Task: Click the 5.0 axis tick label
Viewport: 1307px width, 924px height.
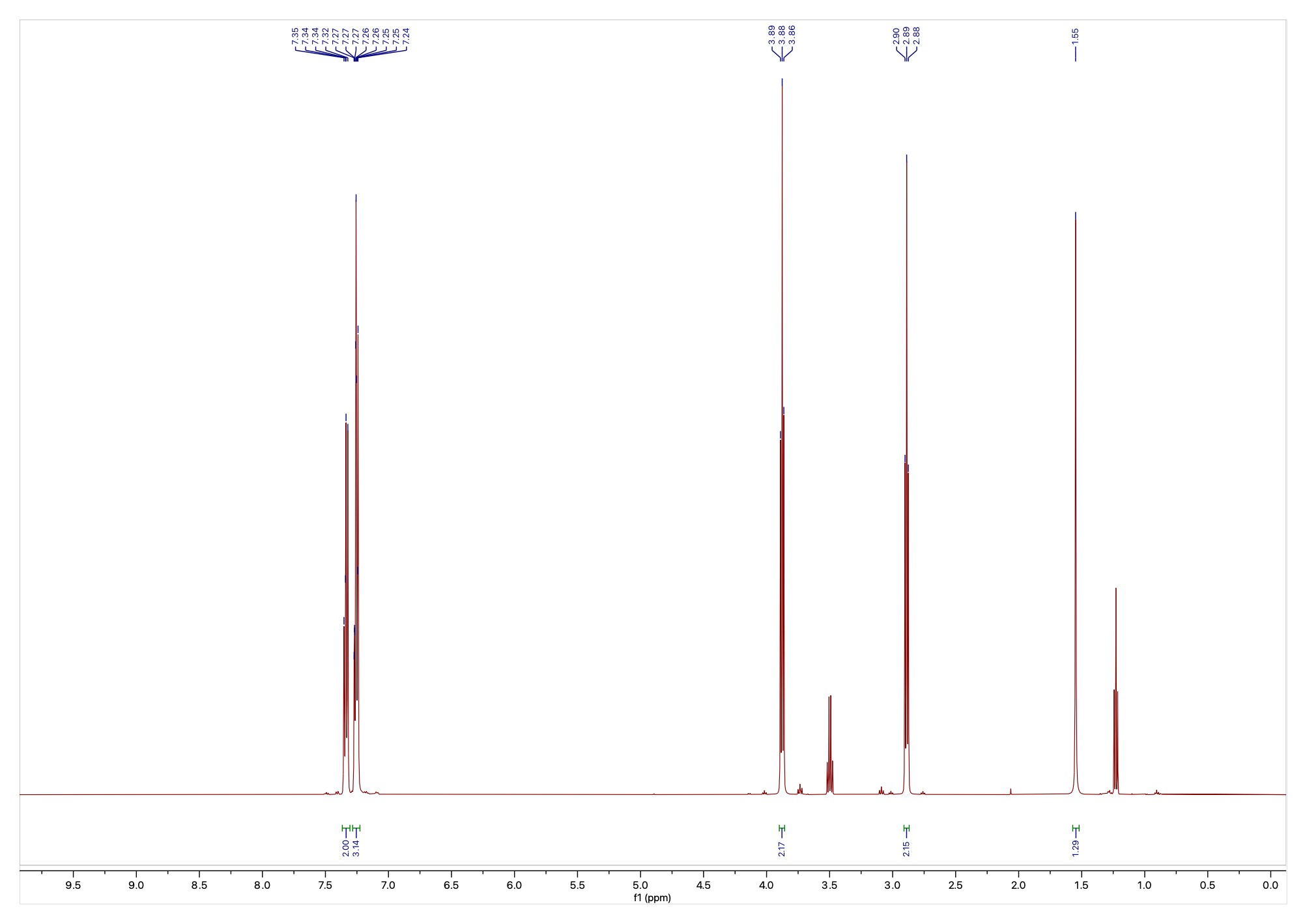Action: [x=640, y=886]
